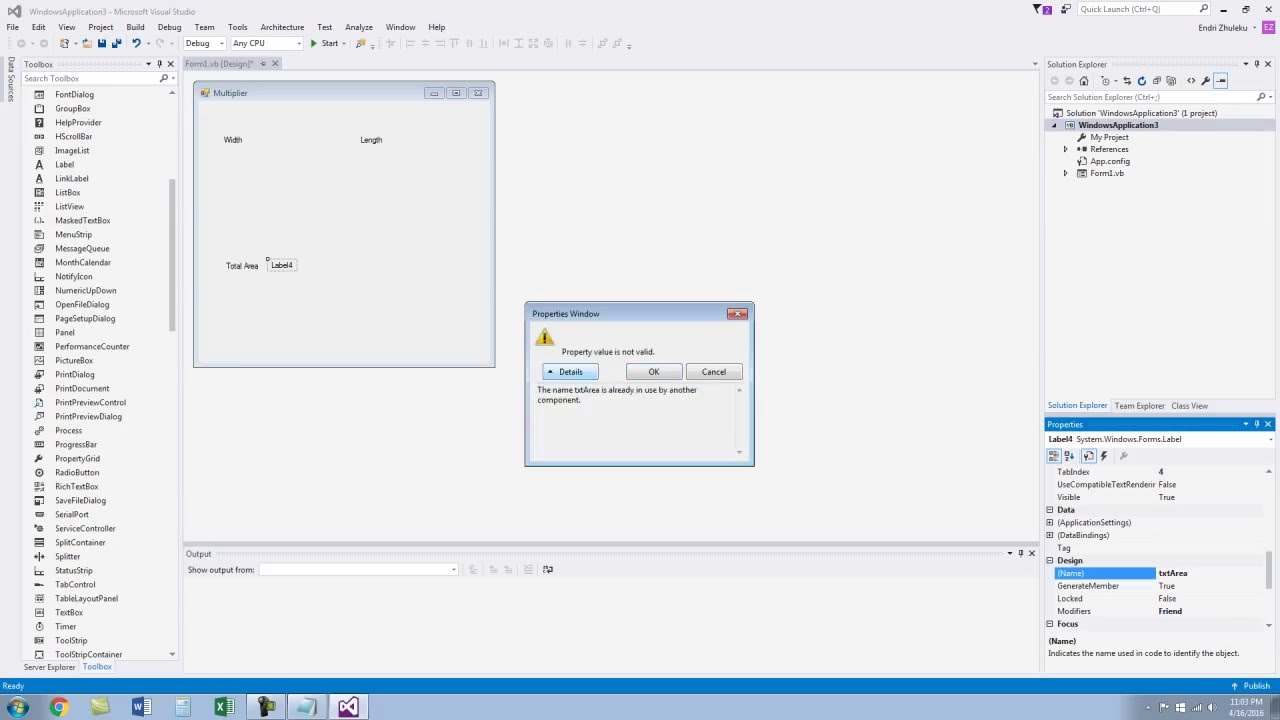
Task: Collapse the Design property category
Action: pos(1050,560)
